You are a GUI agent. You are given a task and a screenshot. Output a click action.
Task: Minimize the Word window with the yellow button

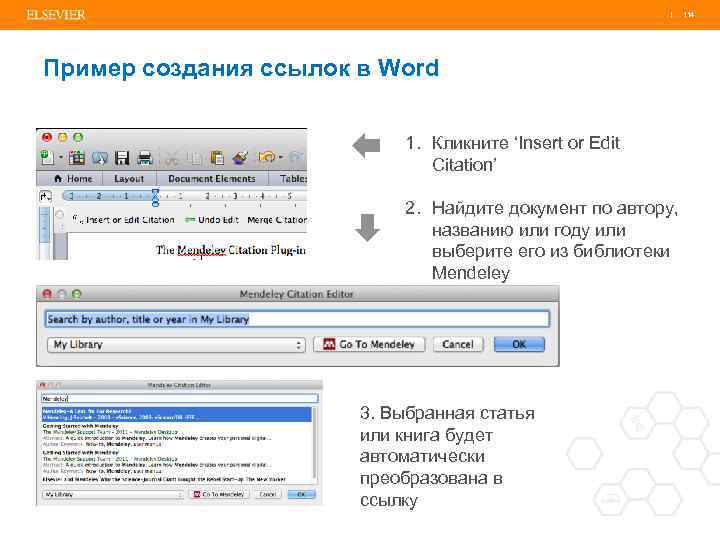click(x=62, y=137)
